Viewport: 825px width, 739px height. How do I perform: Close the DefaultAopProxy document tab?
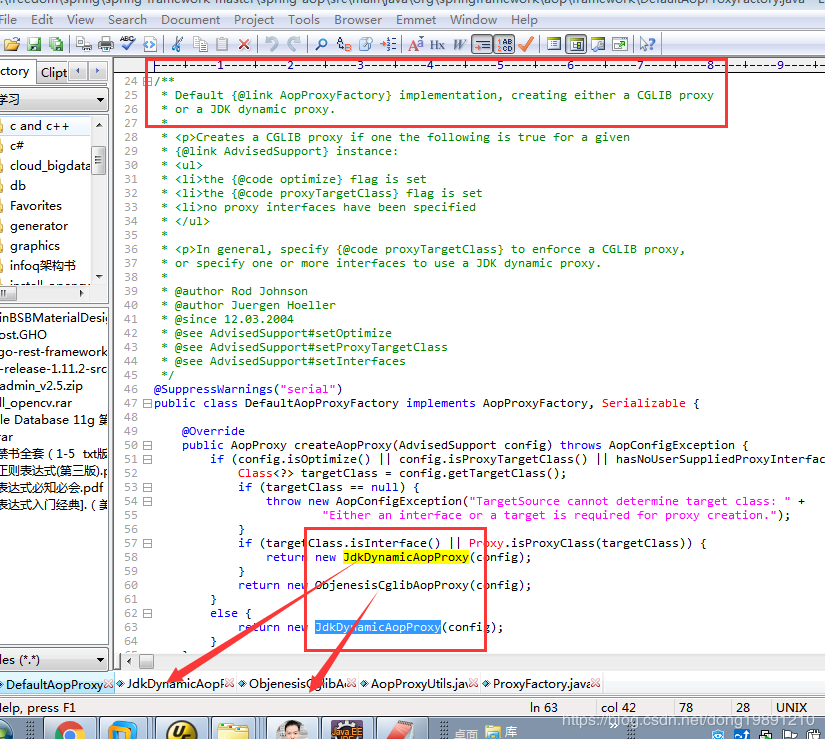pyautogui.click(x=108, y=684)
